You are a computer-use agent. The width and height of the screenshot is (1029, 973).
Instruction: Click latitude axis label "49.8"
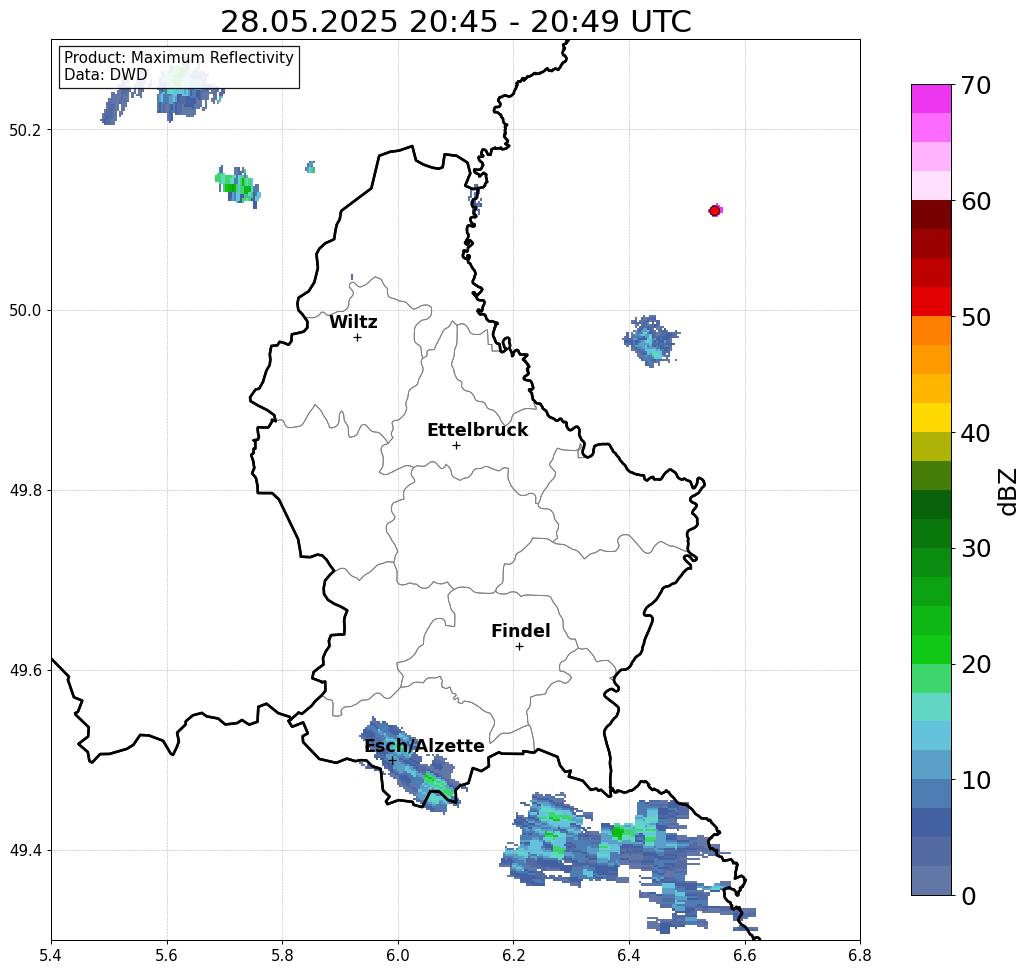[24, 491]
